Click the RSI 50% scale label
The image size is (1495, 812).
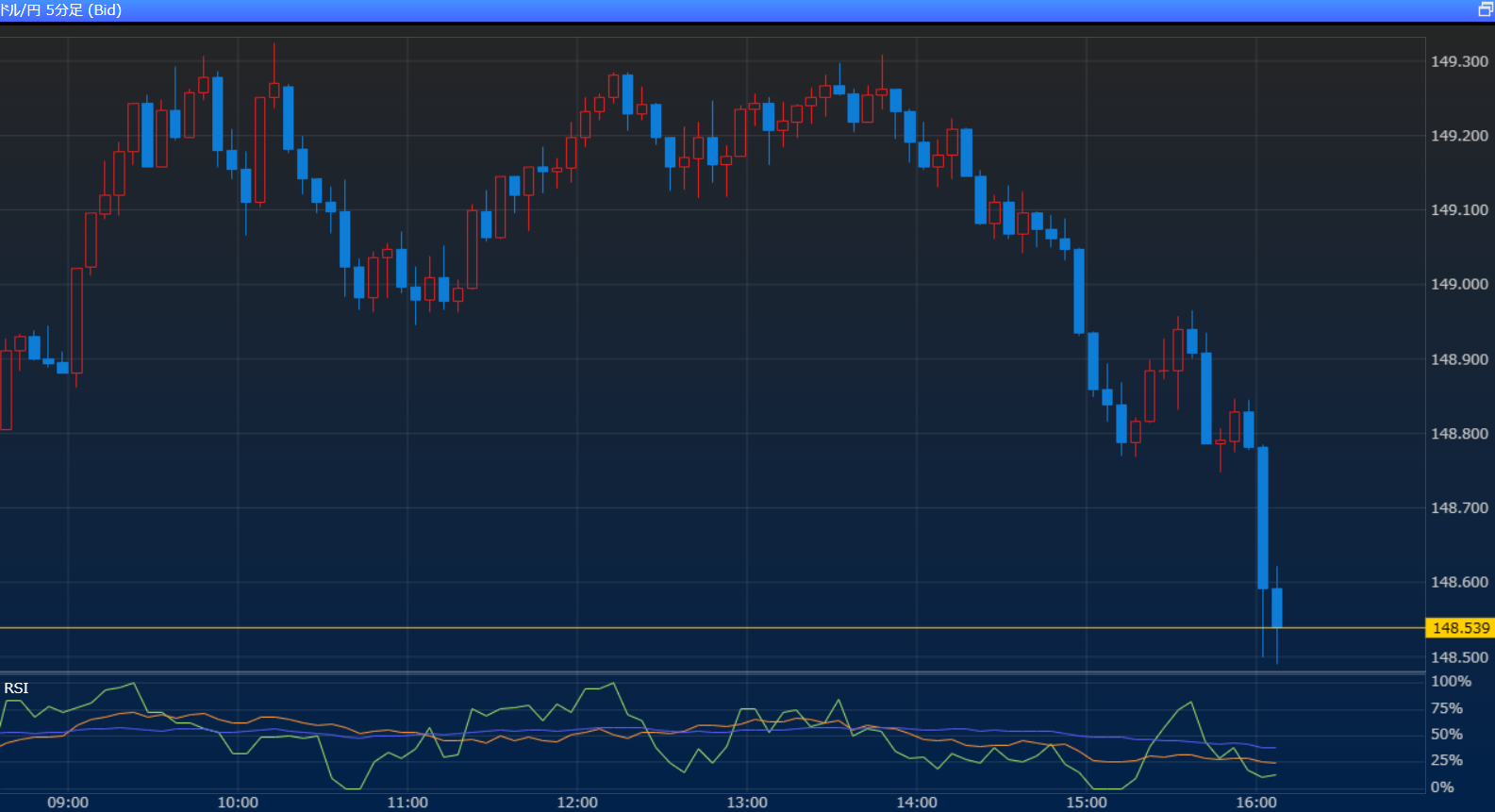click(1447, 735)
